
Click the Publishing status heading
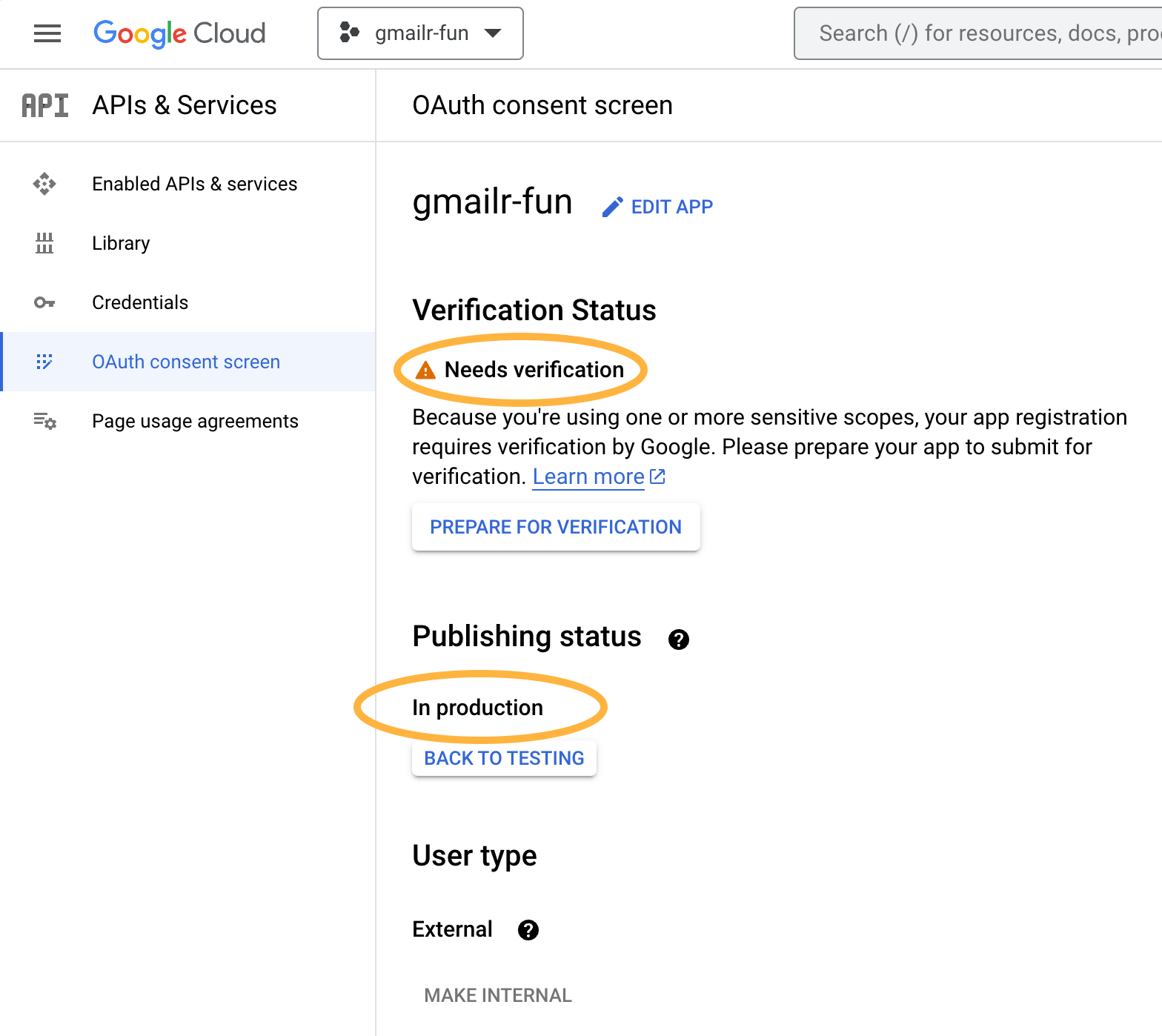[x=527, y=637]
